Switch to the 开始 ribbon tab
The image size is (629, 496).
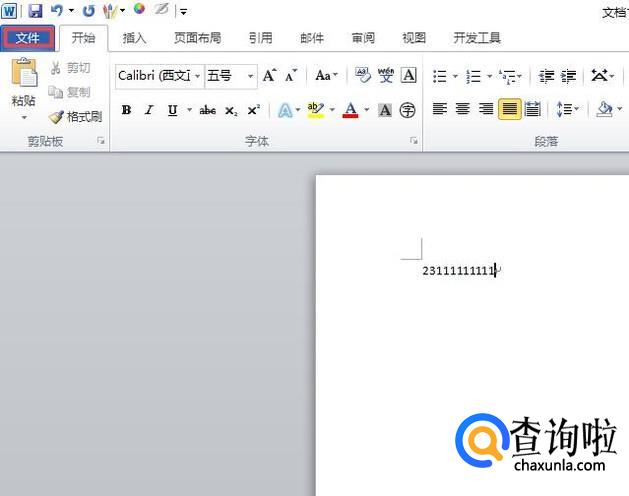tap(83, 38)
